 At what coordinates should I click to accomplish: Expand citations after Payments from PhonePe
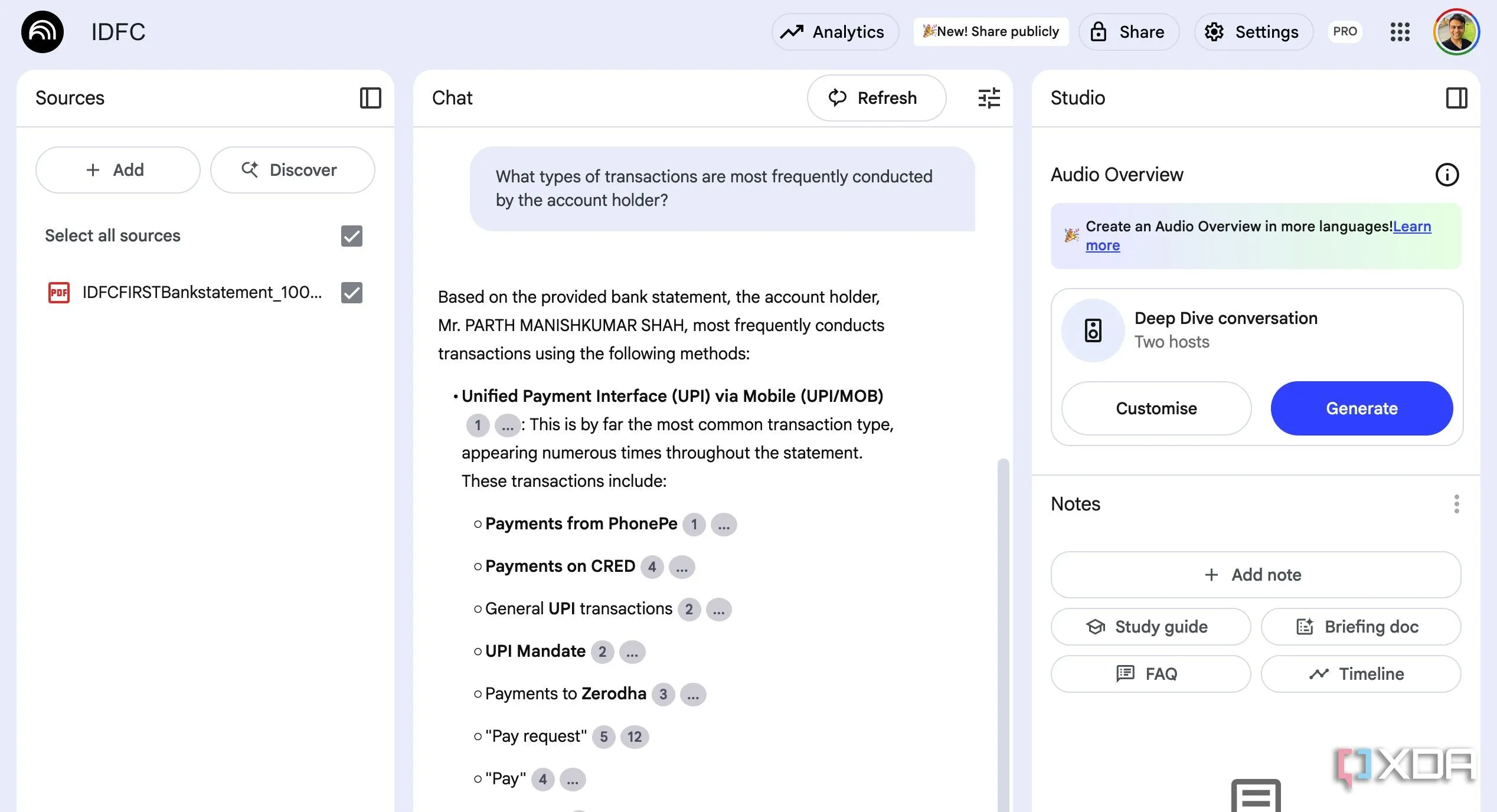[x=724, y=525]
